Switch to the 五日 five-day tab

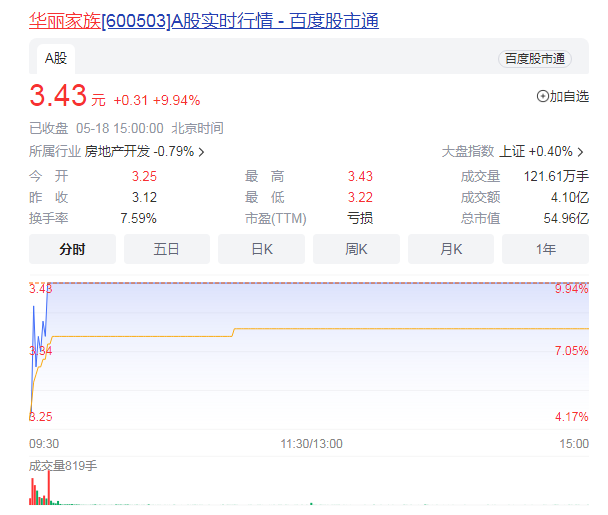[167, 249]
